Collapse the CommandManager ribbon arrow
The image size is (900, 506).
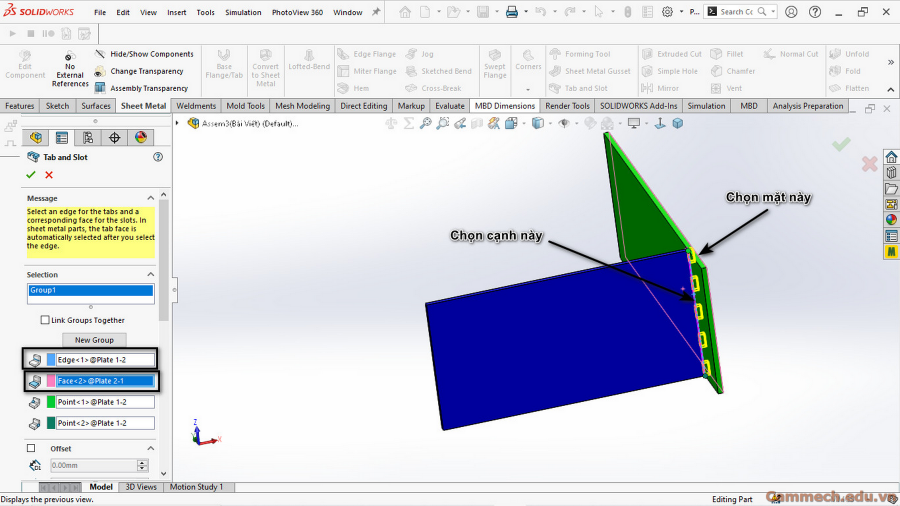891,89
